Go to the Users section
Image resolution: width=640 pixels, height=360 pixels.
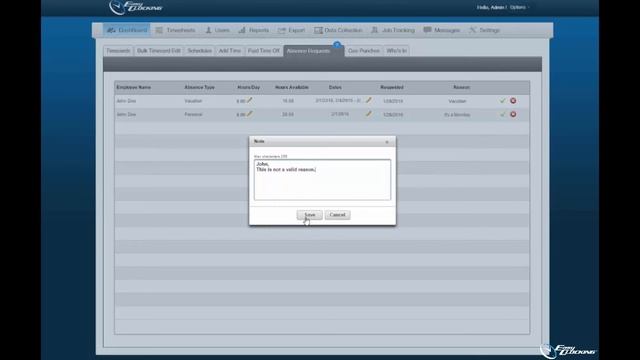pyautogui.click(x=218, y=30)
